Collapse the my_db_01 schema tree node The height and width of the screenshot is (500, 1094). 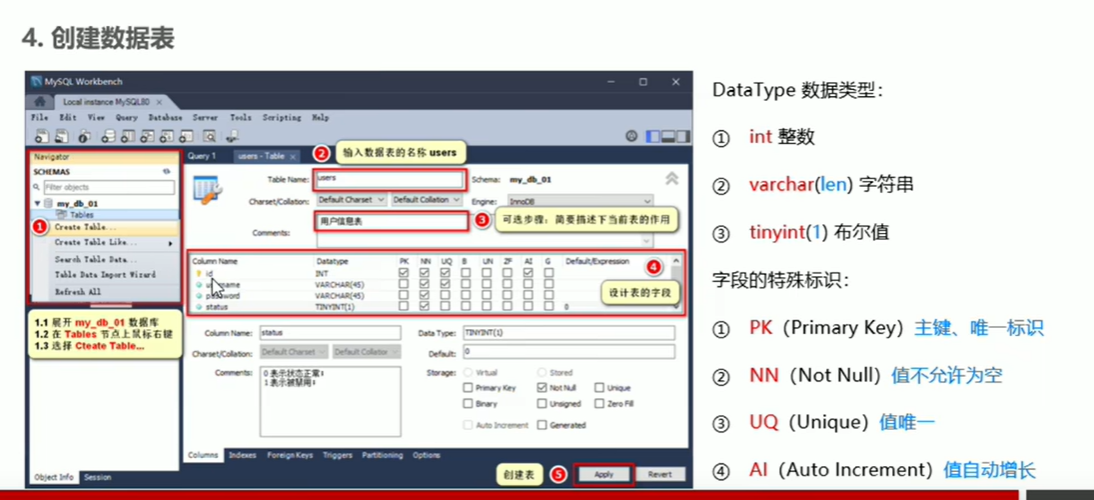click(38, 204)
